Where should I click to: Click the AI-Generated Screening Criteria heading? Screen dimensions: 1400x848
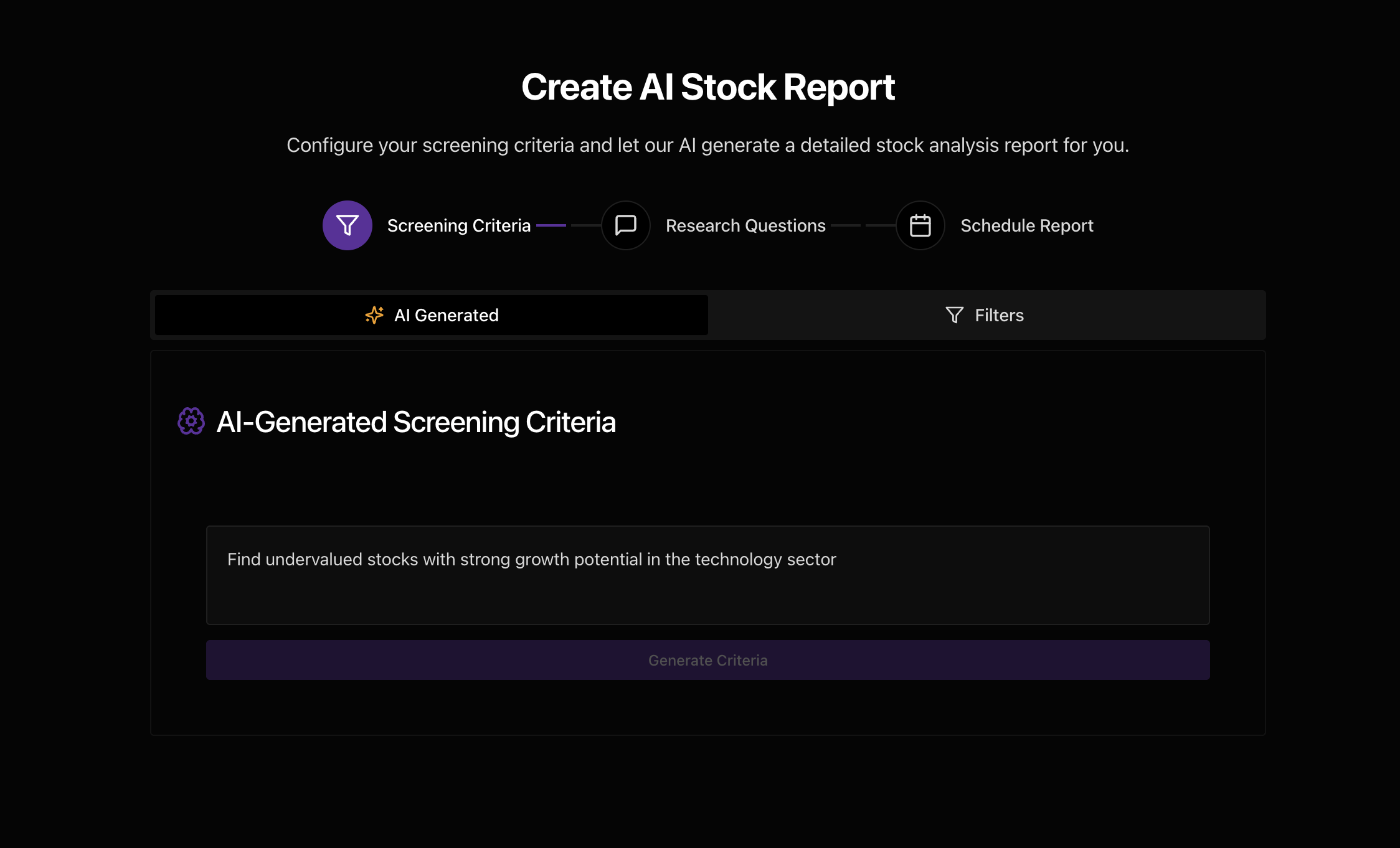tap(415, 422)
